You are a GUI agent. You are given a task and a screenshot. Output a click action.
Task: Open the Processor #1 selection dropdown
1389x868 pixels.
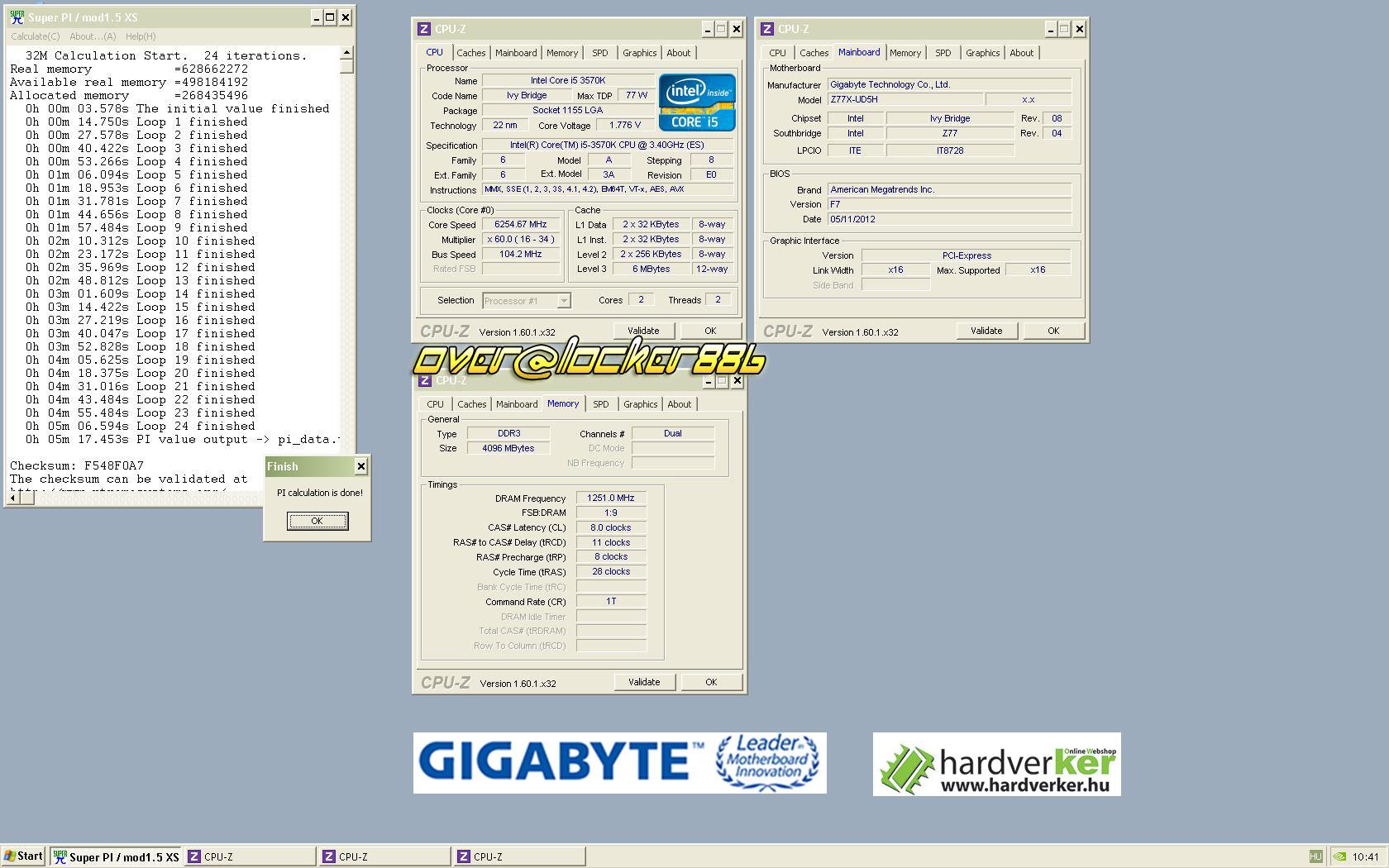tap(564, 301)
